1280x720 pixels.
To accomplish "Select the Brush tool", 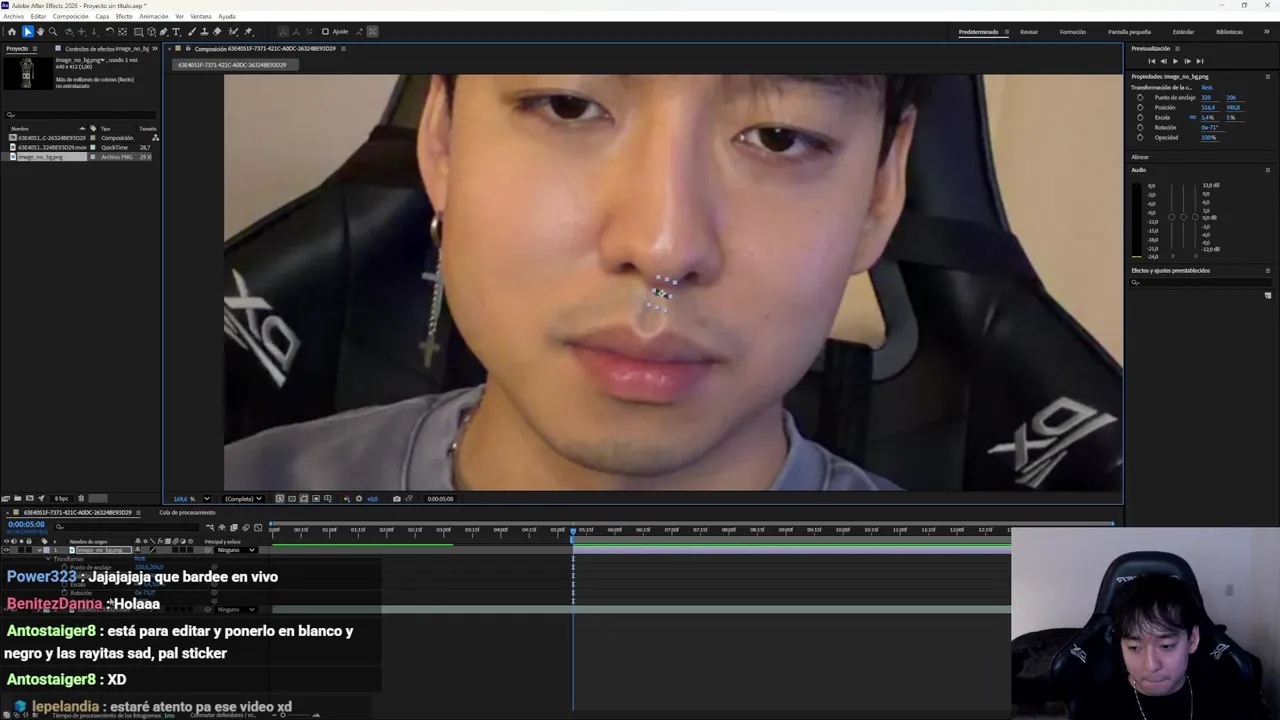I will (192, 32).
